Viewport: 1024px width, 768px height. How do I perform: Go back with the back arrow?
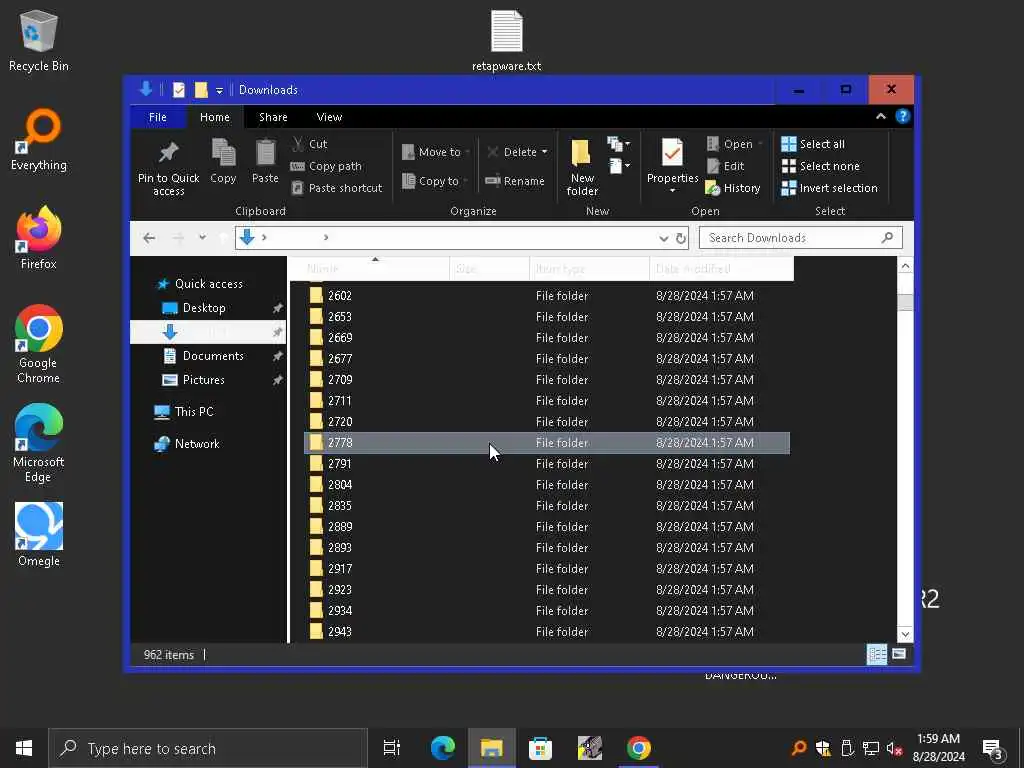click(x=149, y=238)
